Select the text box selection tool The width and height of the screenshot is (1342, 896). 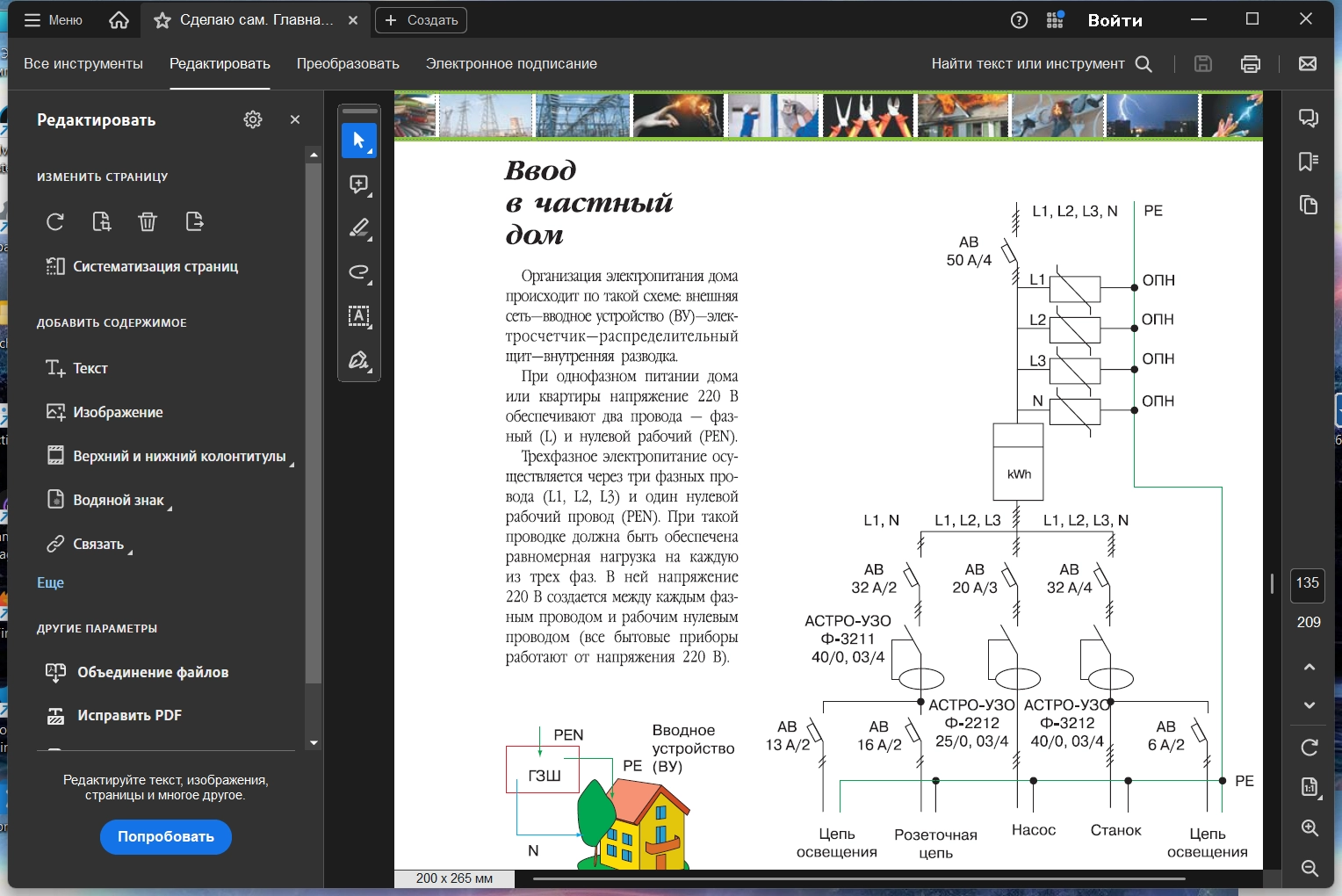(359, 316)
